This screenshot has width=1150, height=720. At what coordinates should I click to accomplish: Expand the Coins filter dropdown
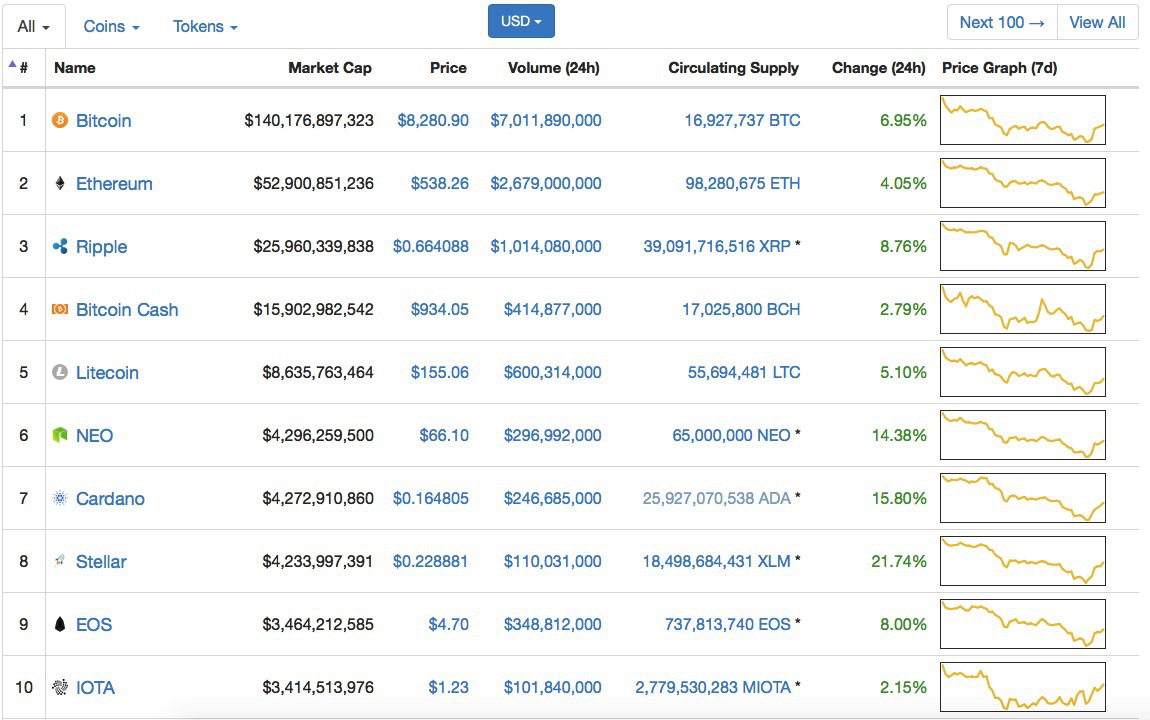(111, 27)
